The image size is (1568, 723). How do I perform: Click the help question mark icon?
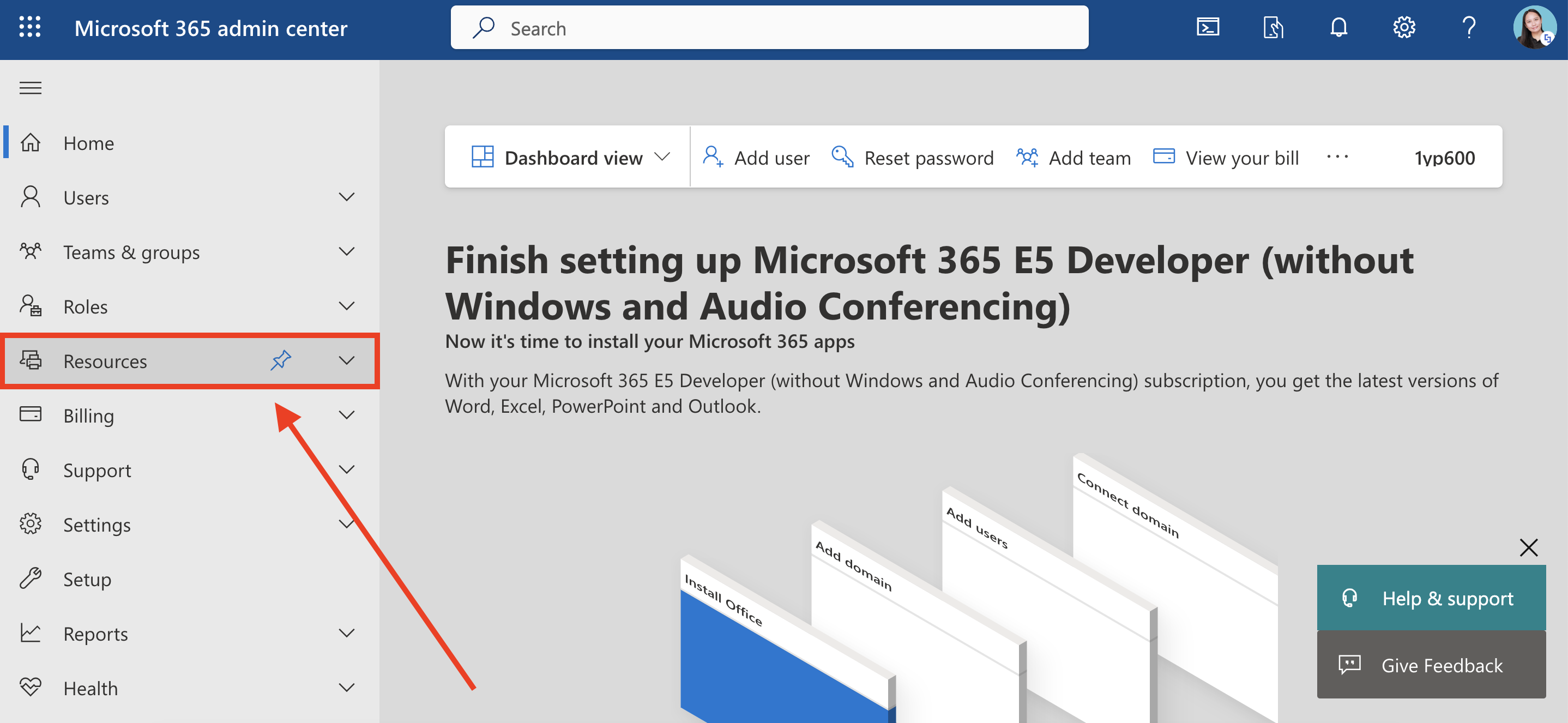click(1469, 27)
